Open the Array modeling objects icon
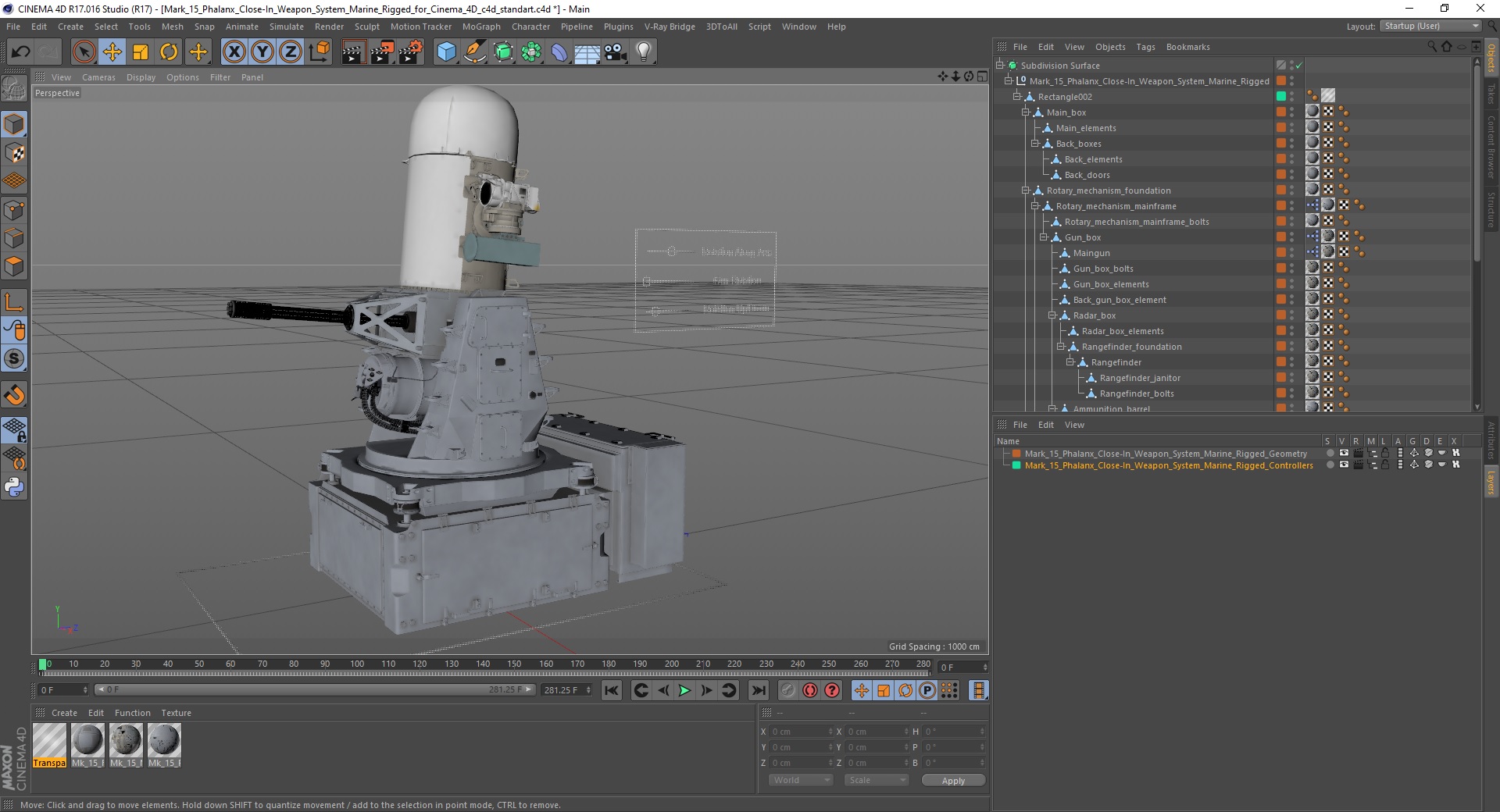Screen dimensions: 1500x812 531,52
